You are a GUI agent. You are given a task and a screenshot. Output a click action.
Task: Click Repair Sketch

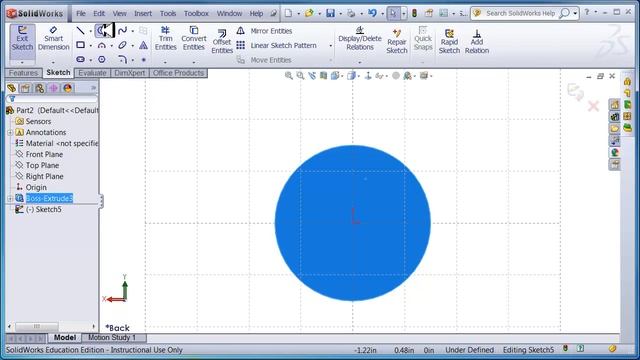point(396,42)
